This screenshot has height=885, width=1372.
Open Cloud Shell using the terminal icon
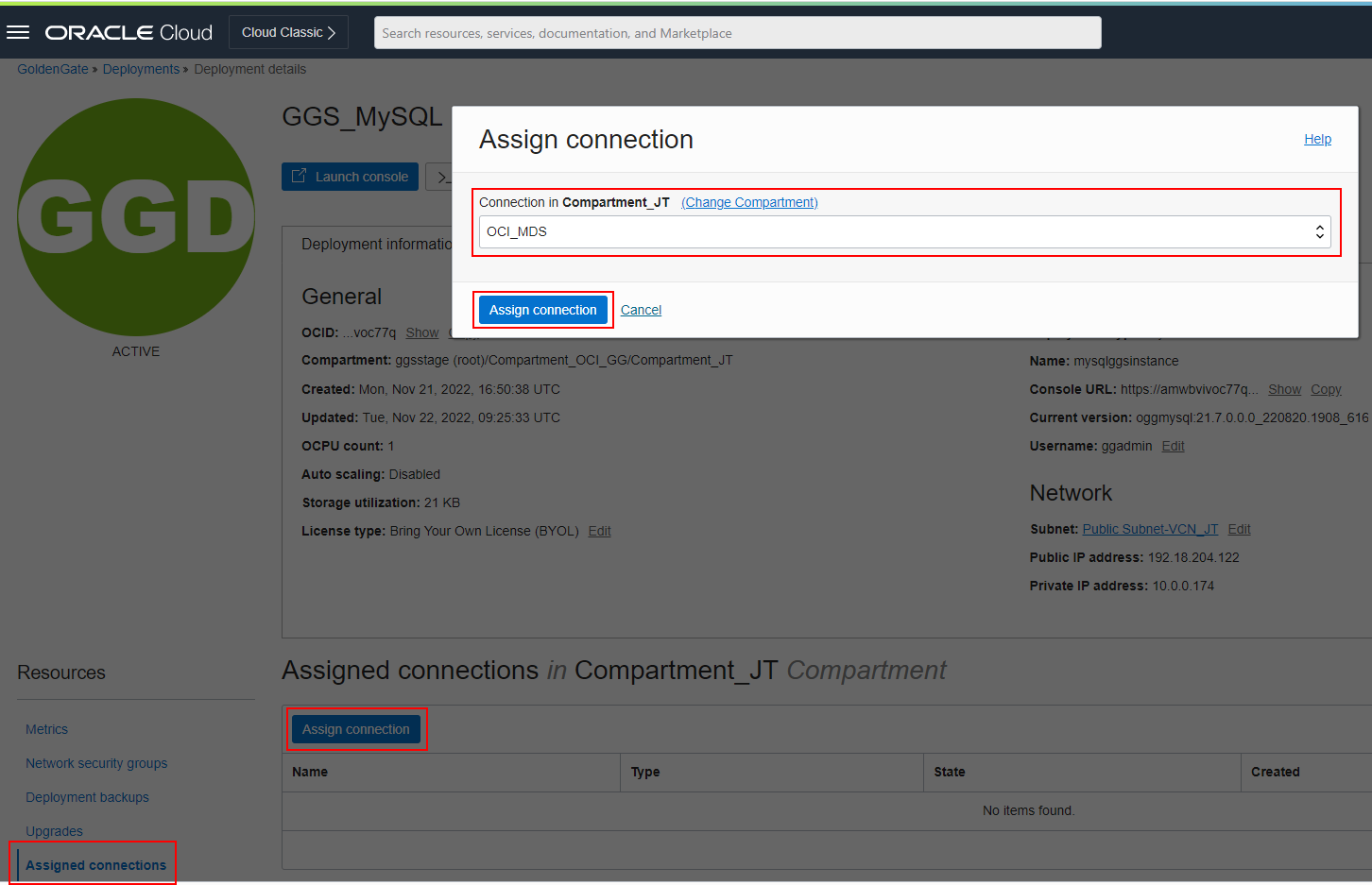pos(443,177)
